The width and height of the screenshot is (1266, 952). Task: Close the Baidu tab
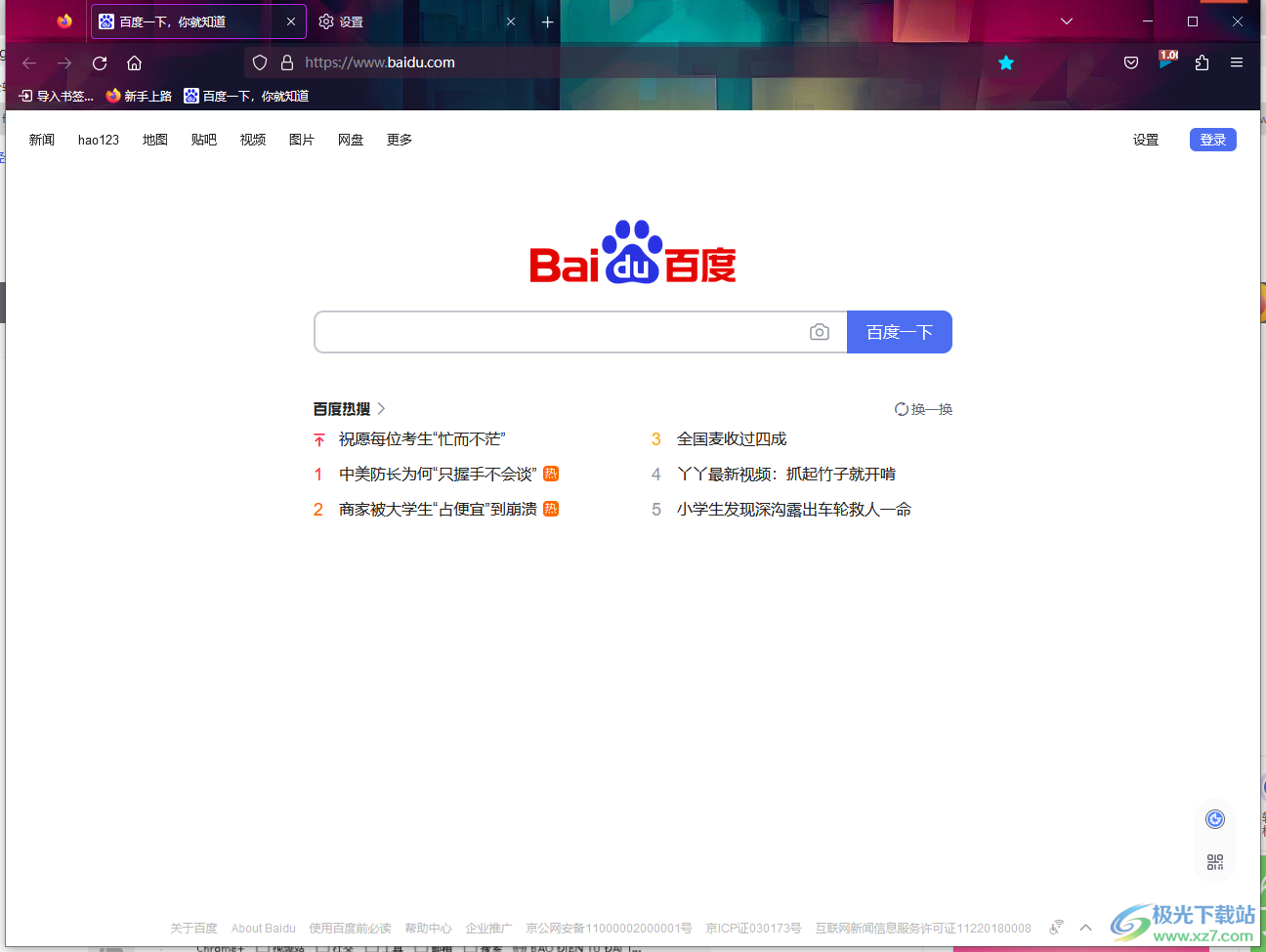(291, 21)
